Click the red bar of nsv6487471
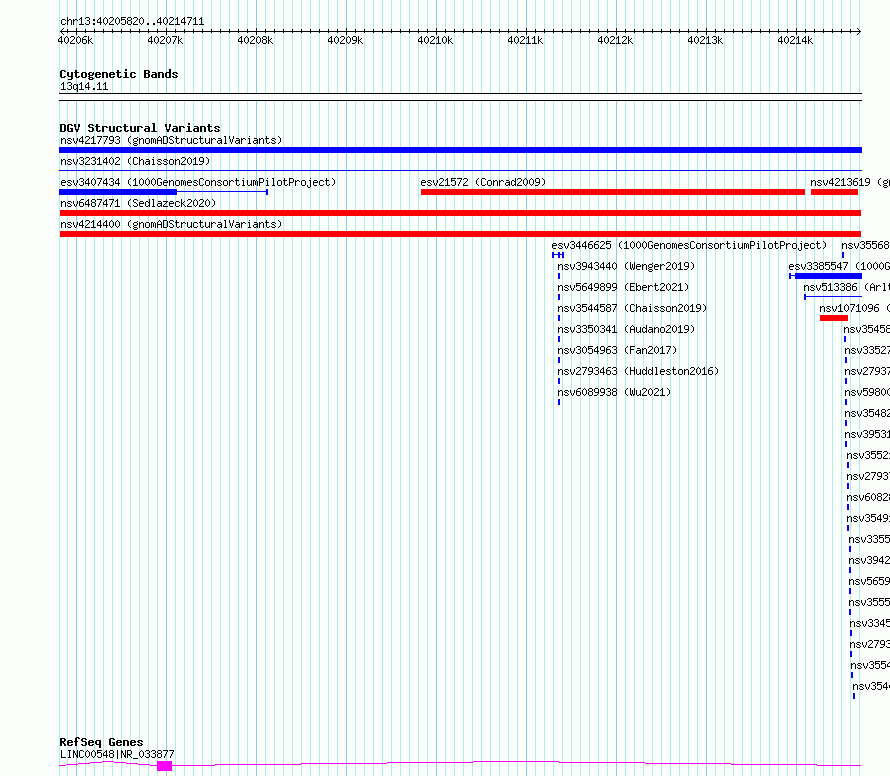Screen dimensions: 890x776 point(460,213)
